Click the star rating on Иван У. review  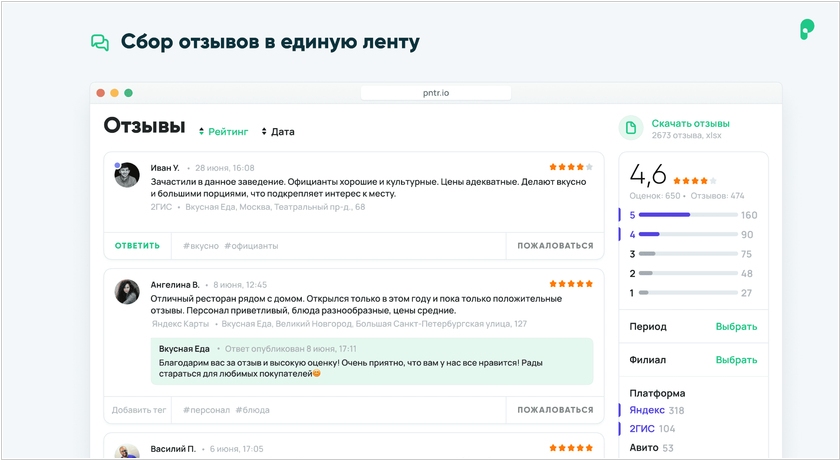(571, 167)
